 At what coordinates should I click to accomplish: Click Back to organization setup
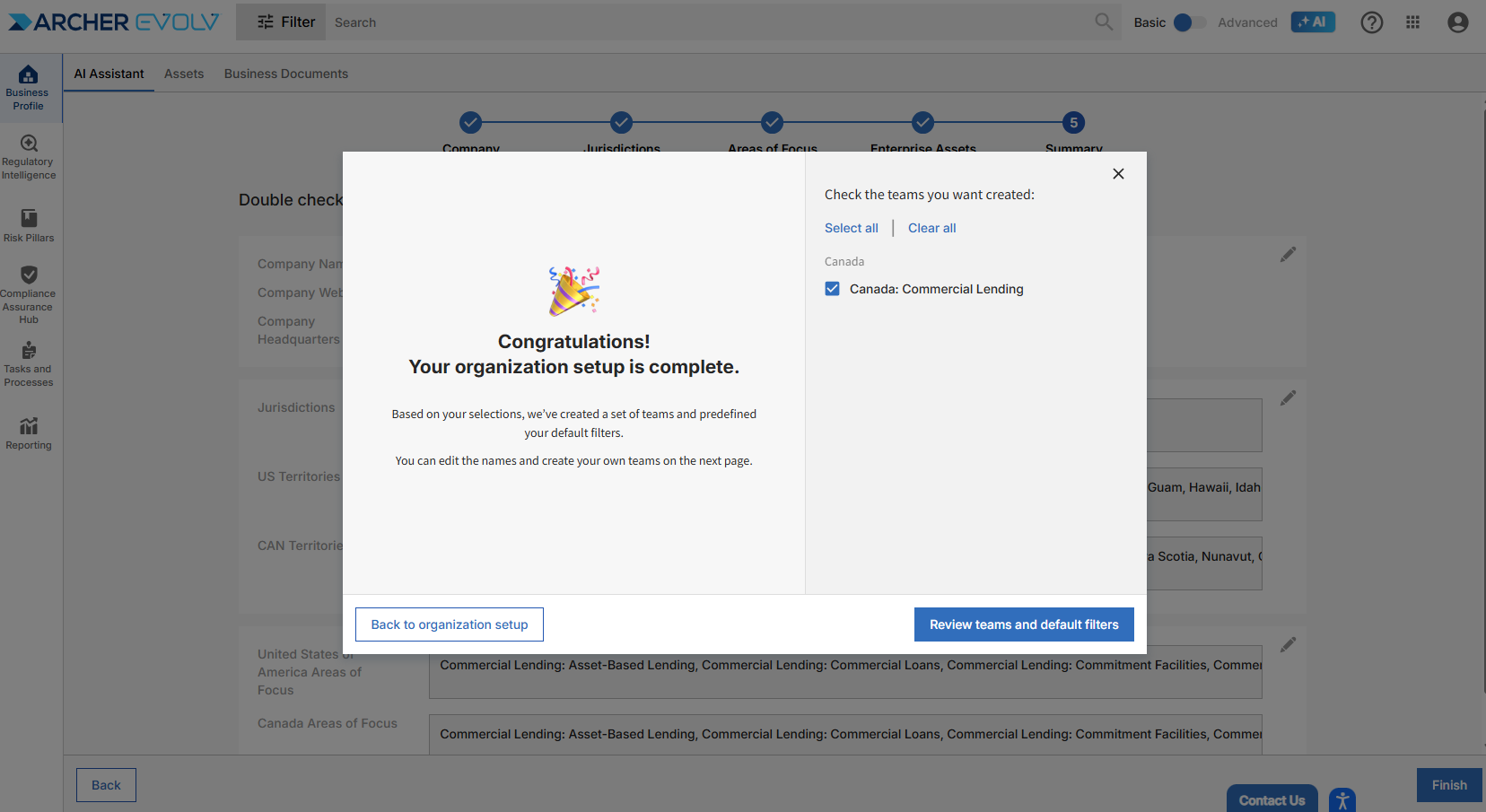click(x=450, y=624)
